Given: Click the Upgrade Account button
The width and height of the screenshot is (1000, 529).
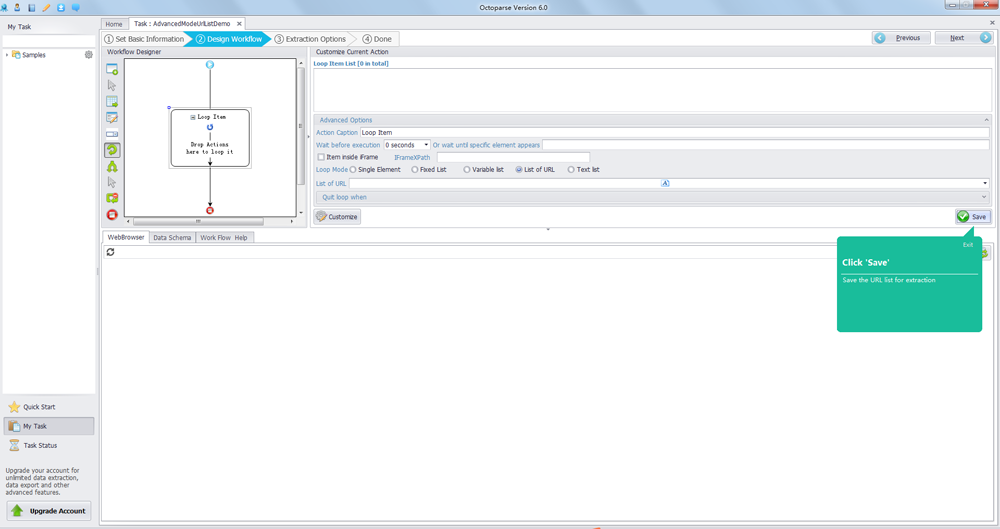Looking at the screenshot, I should [x=48, y=511].
